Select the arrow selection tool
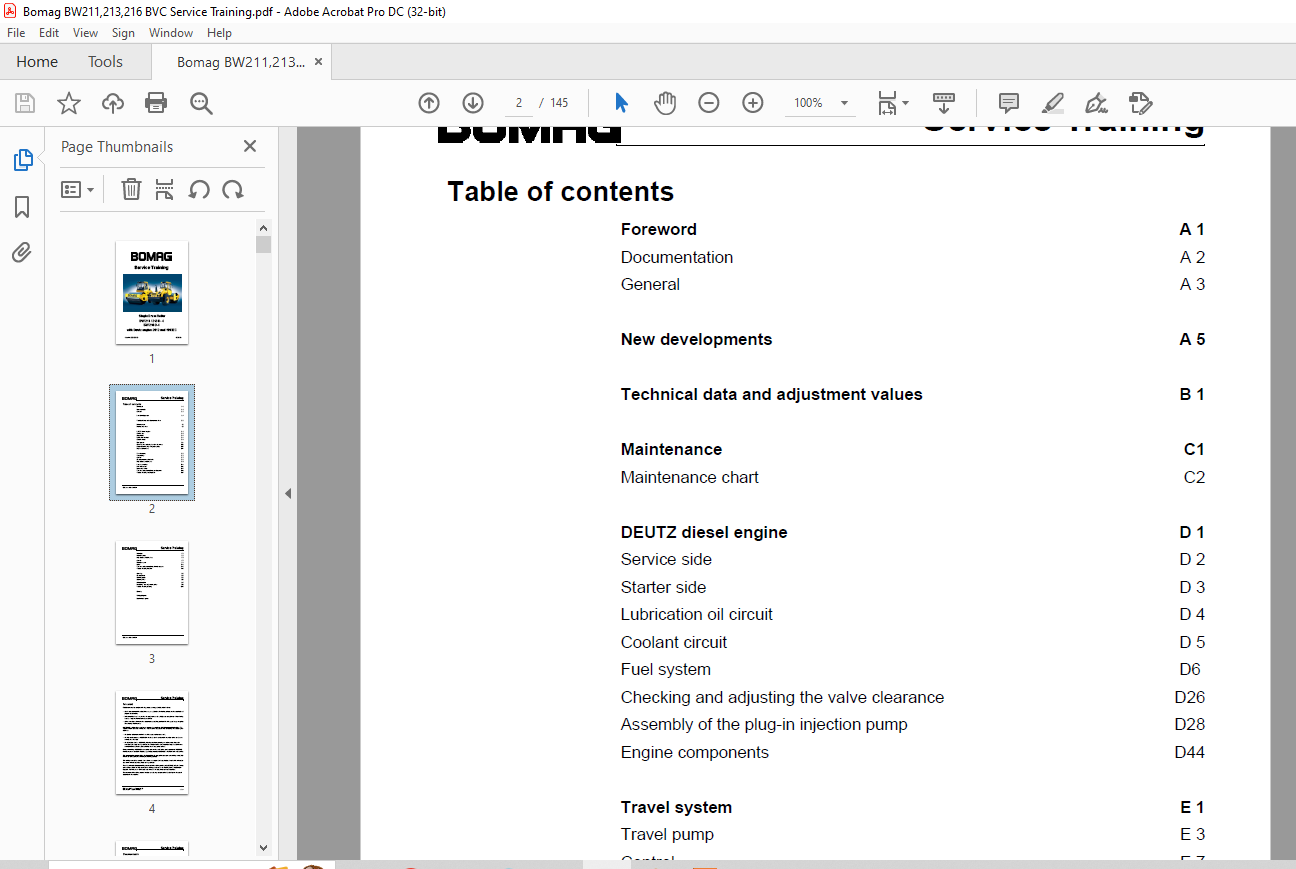Screen dimensions: 1296x869 click(621, 103)
